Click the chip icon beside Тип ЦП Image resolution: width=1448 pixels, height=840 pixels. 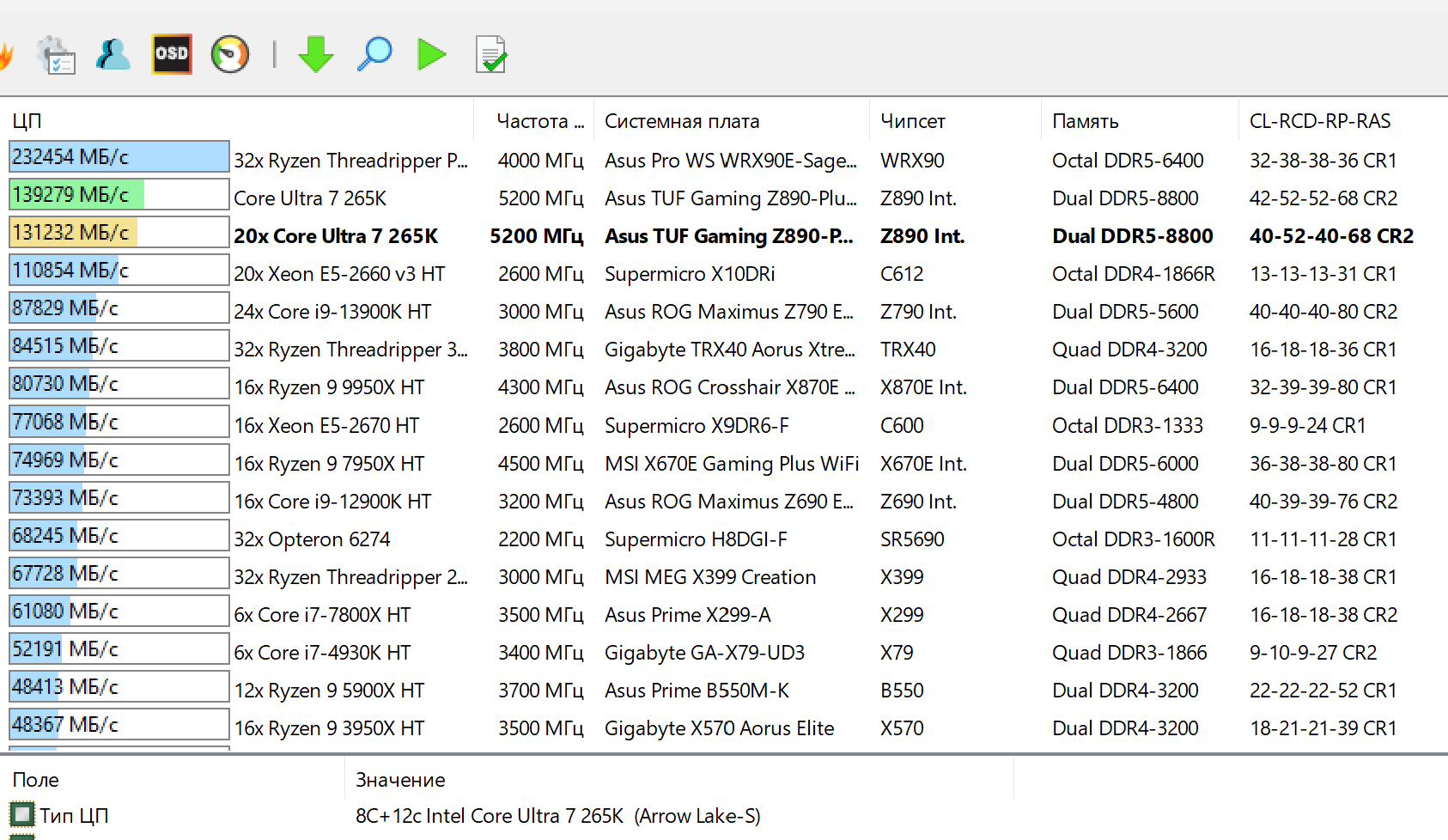21,814
